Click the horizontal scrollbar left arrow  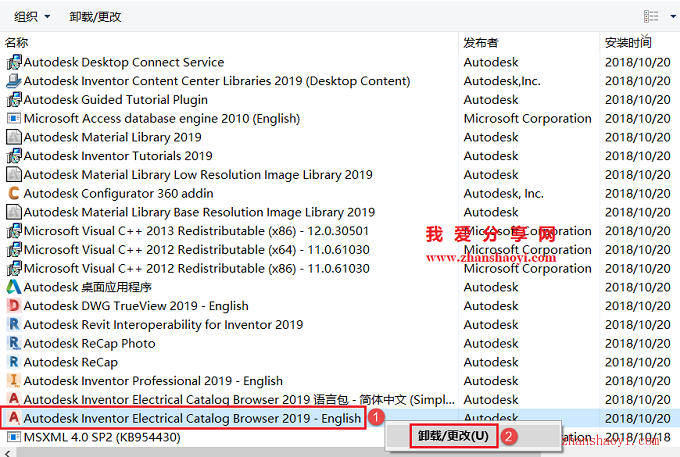(7, 453)
